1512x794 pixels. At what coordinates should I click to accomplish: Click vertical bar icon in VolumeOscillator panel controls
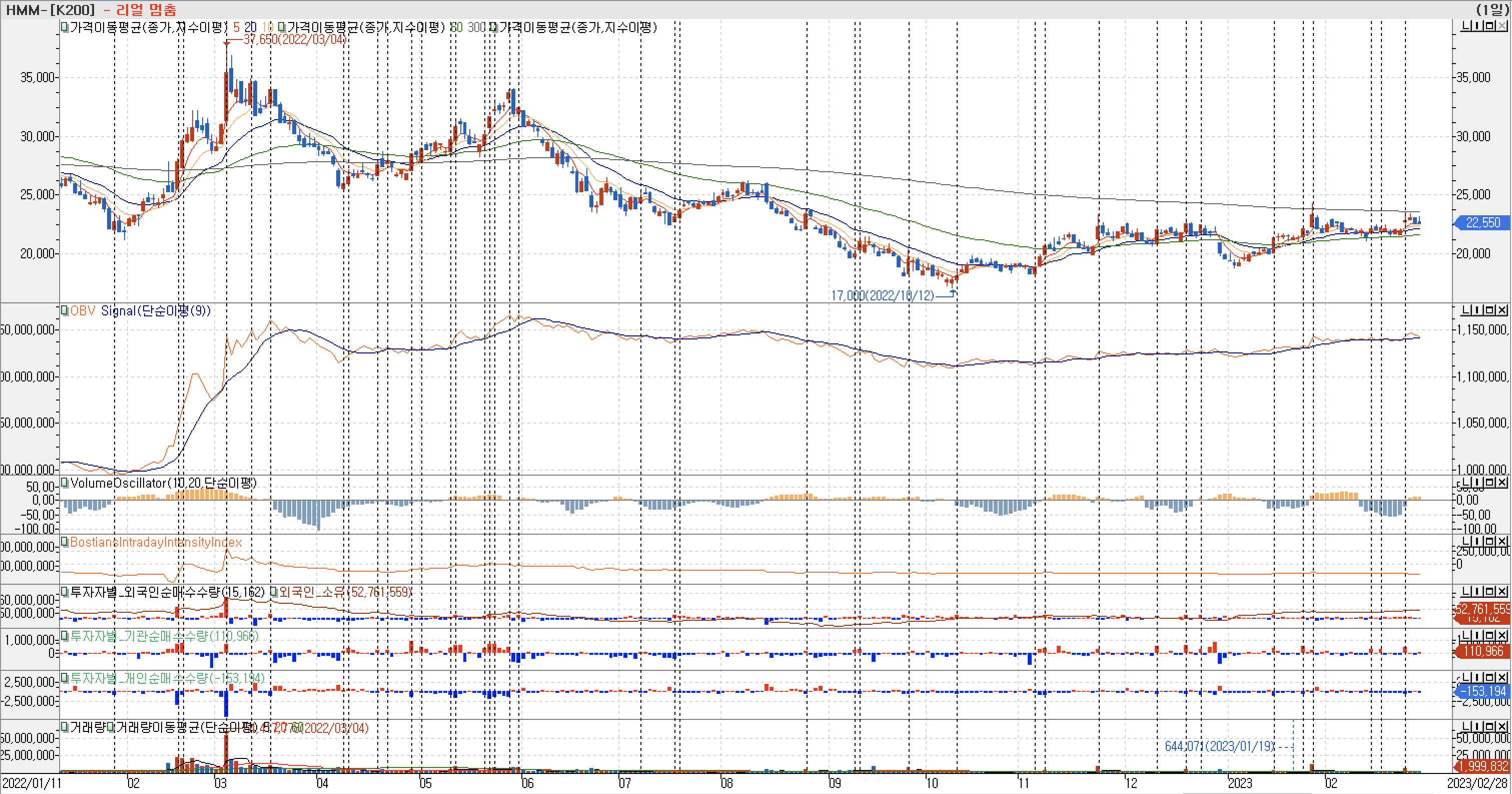(x=1478, y=482)
